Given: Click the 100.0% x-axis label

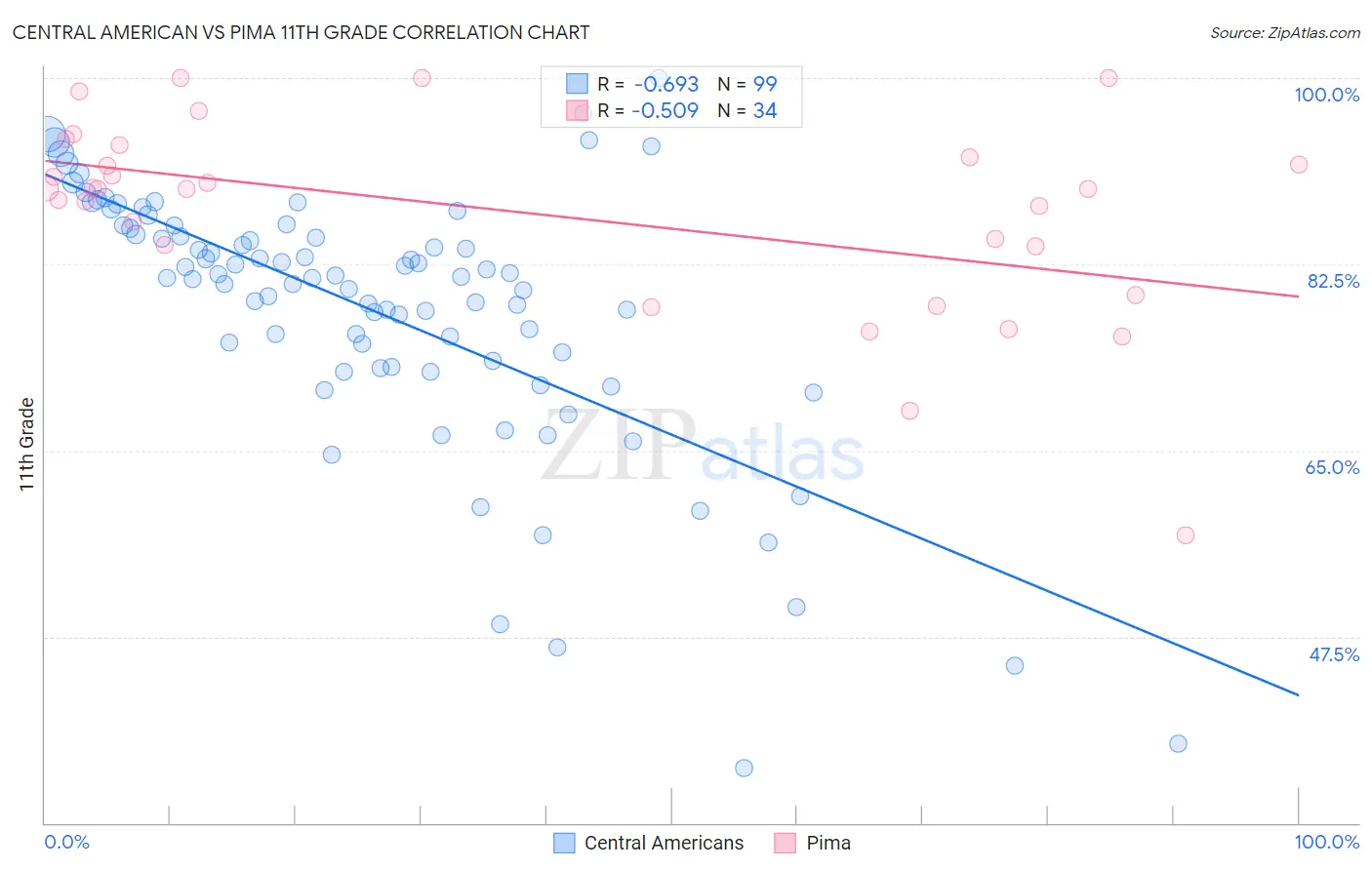Looking at the screenshot, I should [x=1326, y=842].
